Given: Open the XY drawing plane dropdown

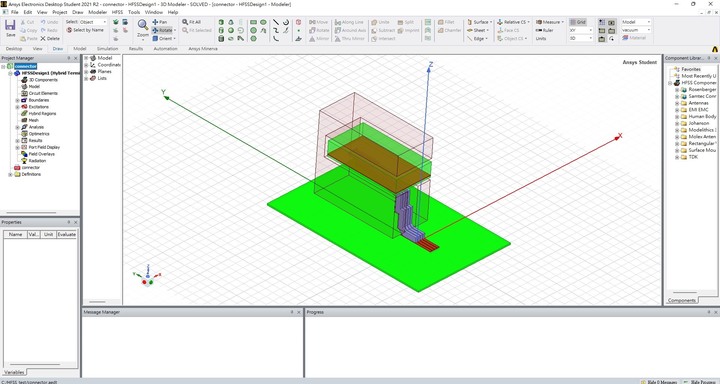Looking at the screenshot, I should pyautogui.click(x=581, y=30).
